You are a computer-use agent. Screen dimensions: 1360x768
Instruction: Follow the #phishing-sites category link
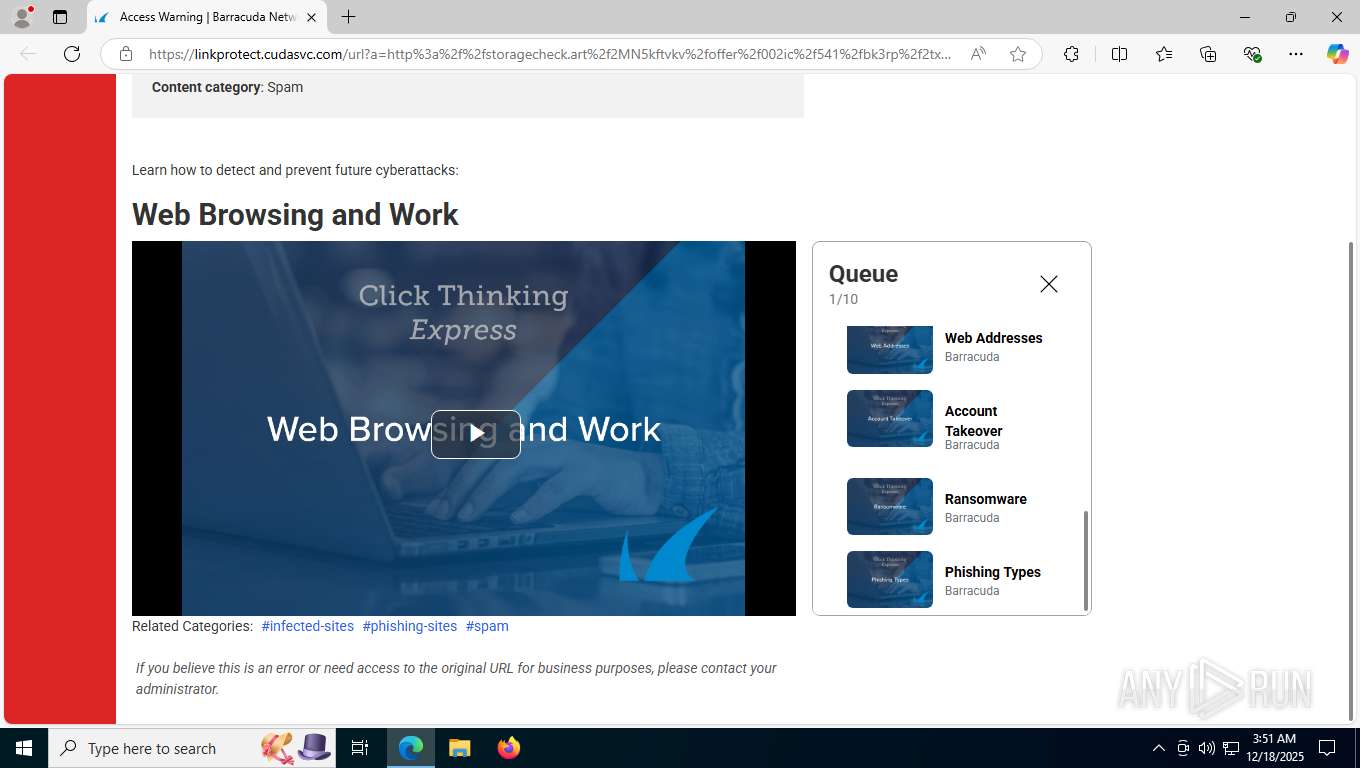tap(409, 626)
